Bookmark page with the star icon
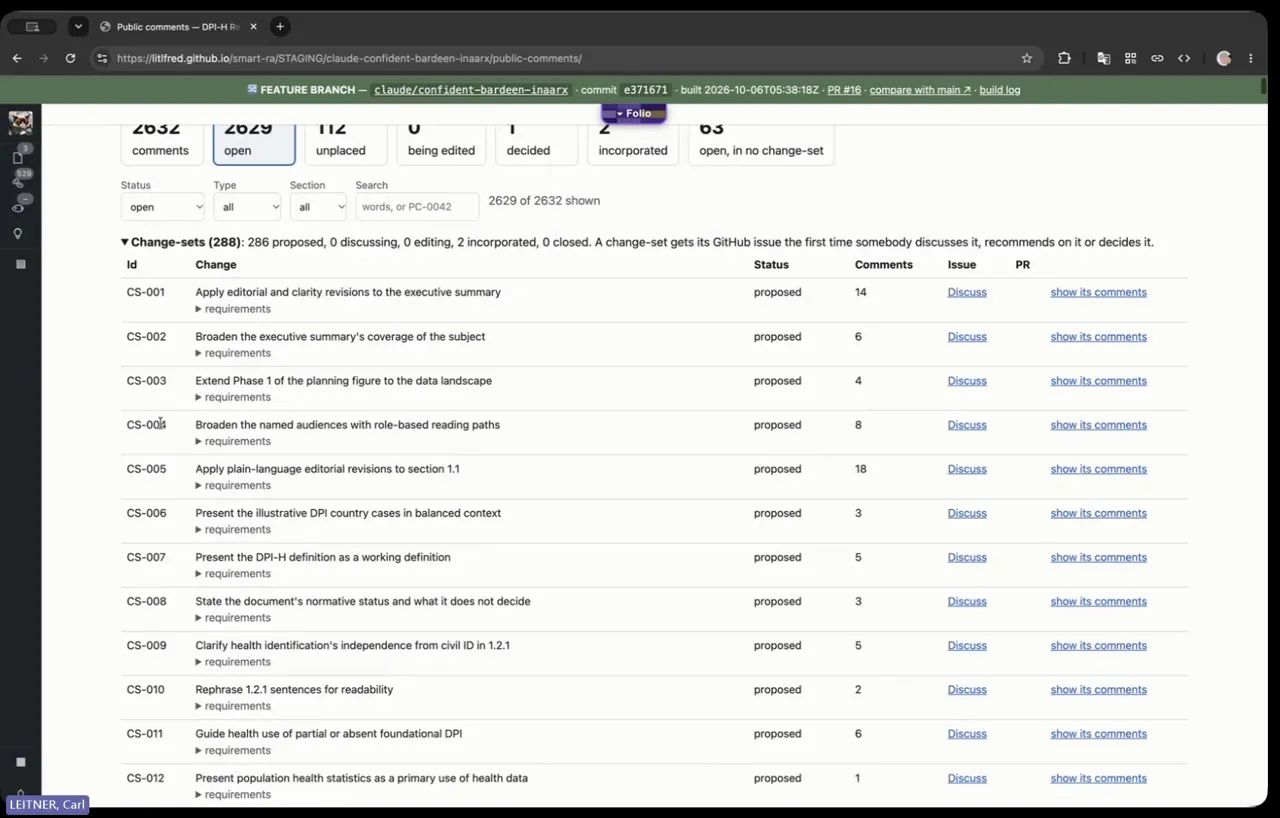The height and width of the screenshot is (818, 1280). pyautogui.click(x=1026, y=58)
